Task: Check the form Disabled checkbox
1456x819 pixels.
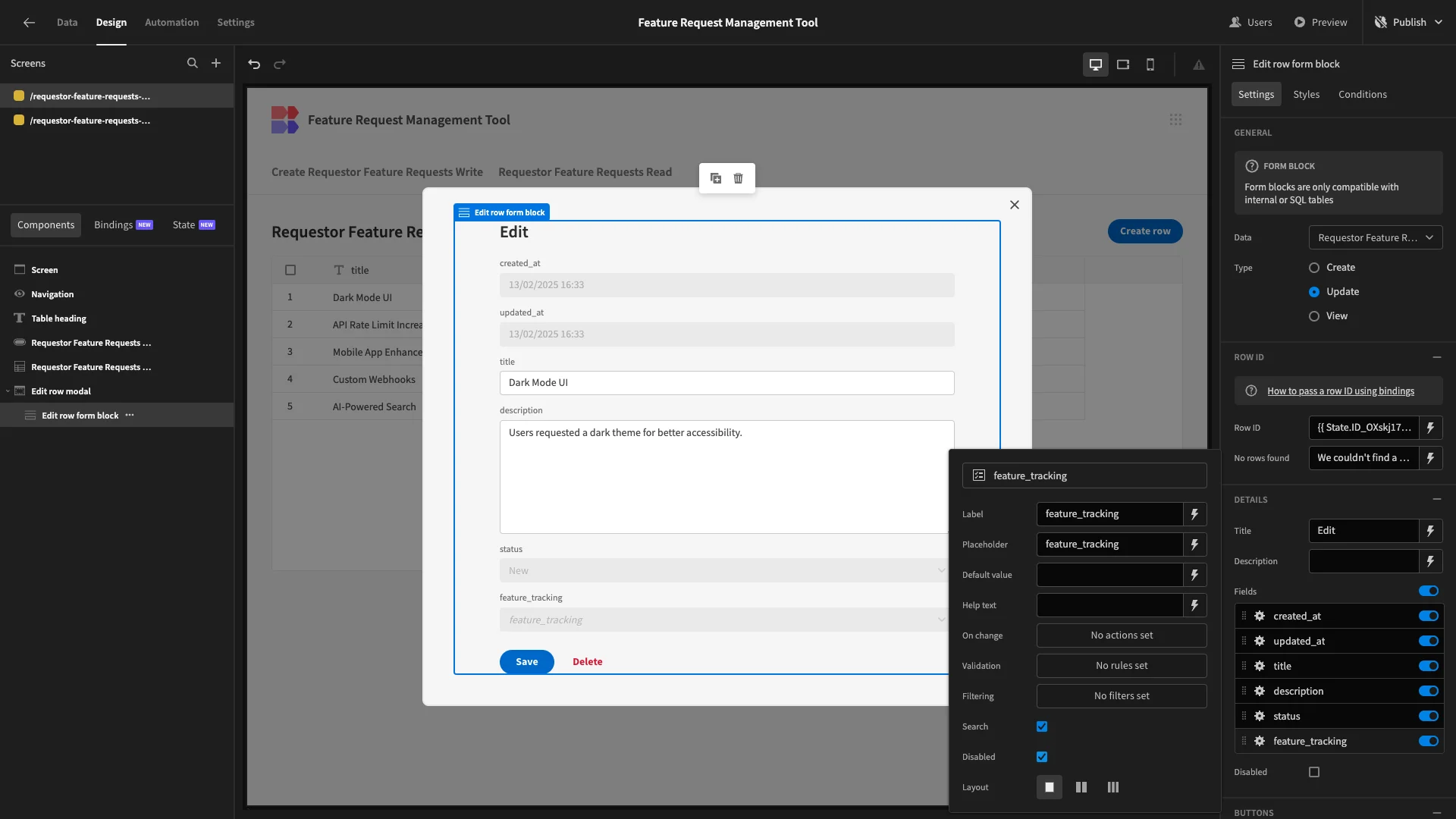Action: point(1314,772)
